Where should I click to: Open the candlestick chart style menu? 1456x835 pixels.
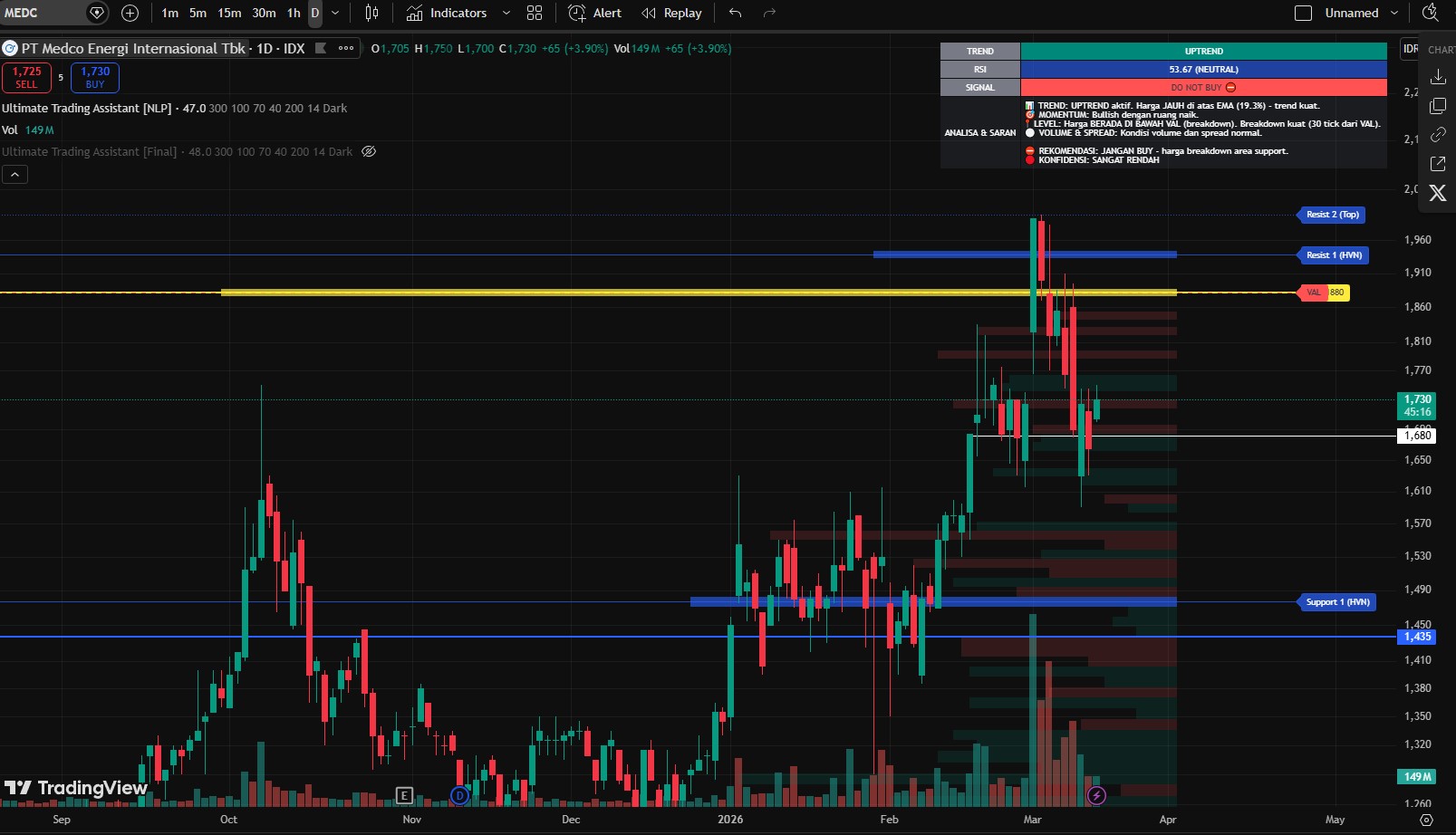[371, 13]
